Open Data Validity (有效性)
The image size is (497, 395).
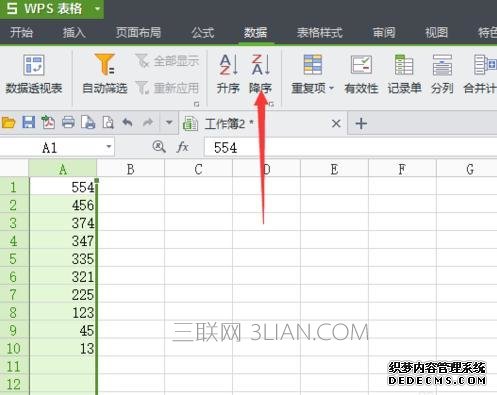pos(361,74)
